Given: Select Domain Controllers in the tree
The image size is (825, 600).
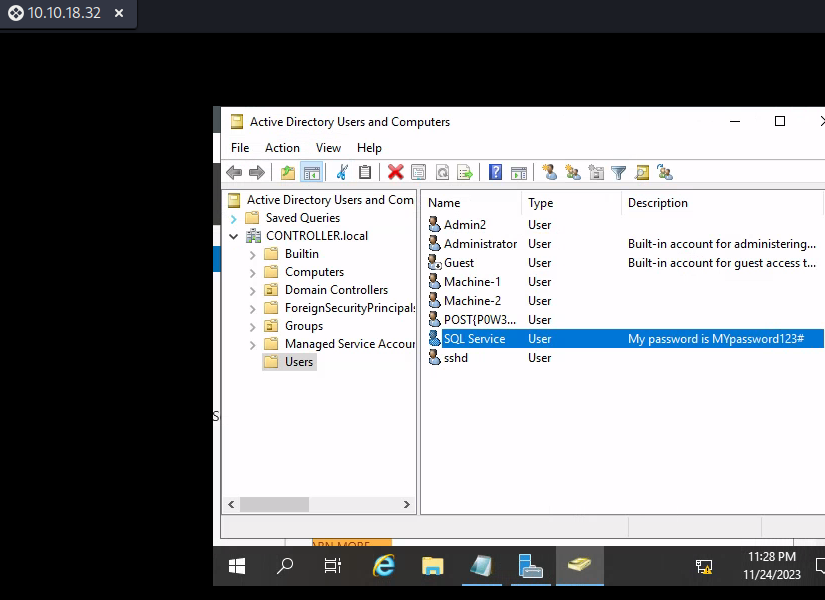Looking at the screenshot, I should (336, 290).
